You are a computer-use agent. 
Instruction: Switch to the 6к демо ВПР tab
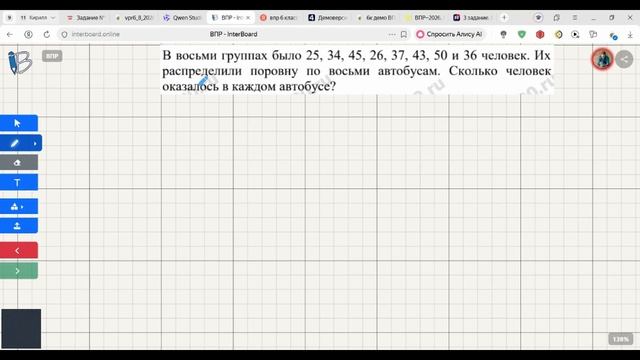(x=376, y=18)
